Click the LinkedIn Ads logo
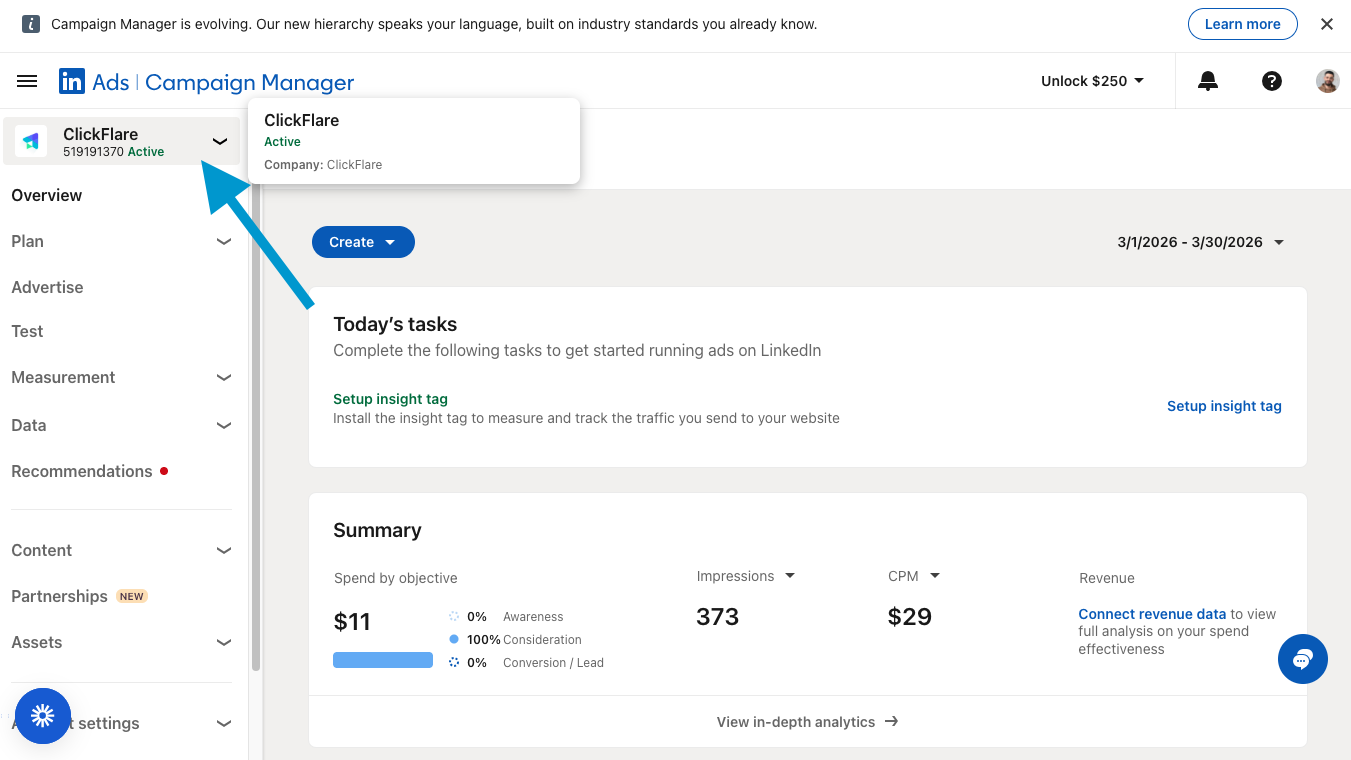 [72, 82]
